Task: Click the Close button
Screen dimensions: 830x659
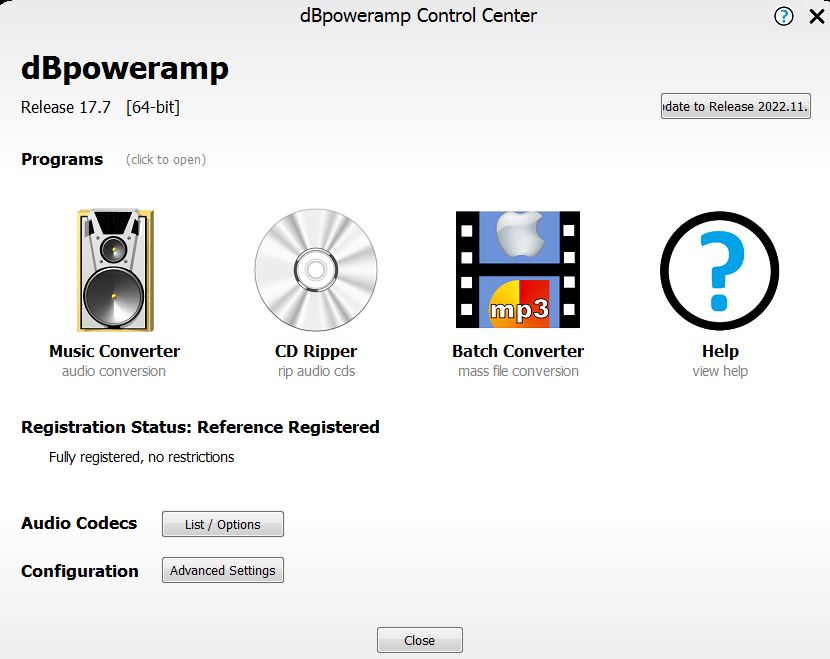Action: [x=420, y=640]
